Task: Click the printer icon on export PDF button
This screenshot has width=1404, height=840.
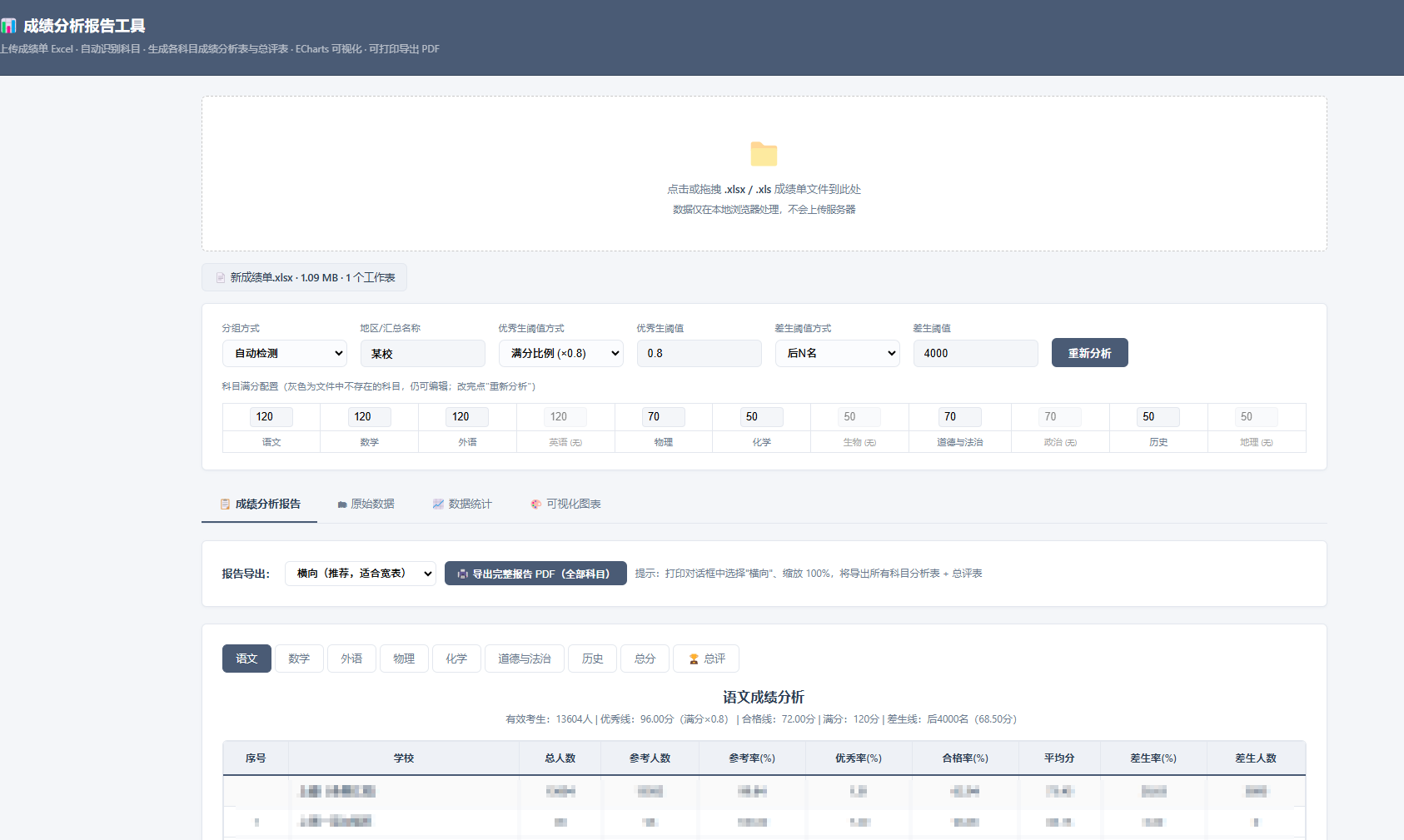Action: click(463, 574)
